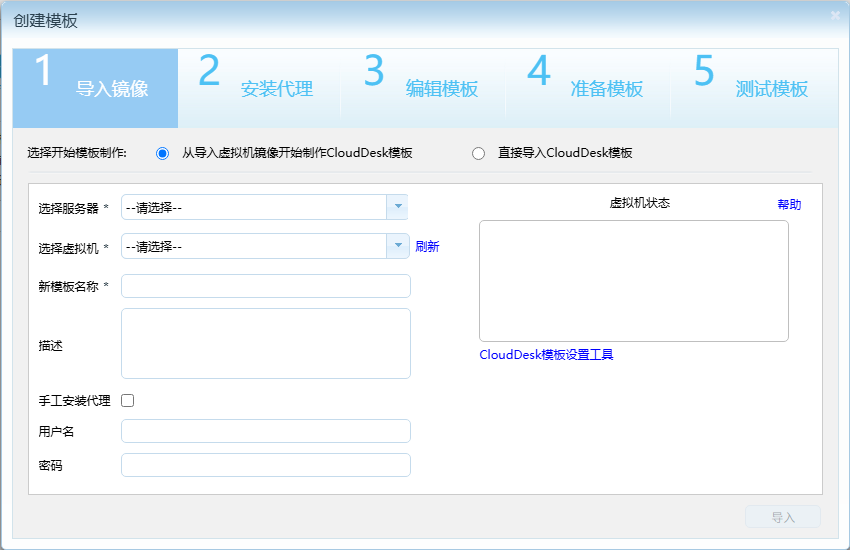Open step 3 编辑模板 tab
This screenshot has width=850, height=550.
coord(425,88)
